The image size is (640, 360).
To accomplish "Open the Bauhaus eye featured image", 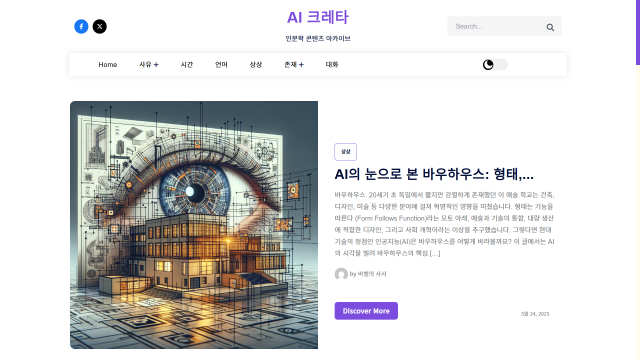I will click(x=194, y=225).
